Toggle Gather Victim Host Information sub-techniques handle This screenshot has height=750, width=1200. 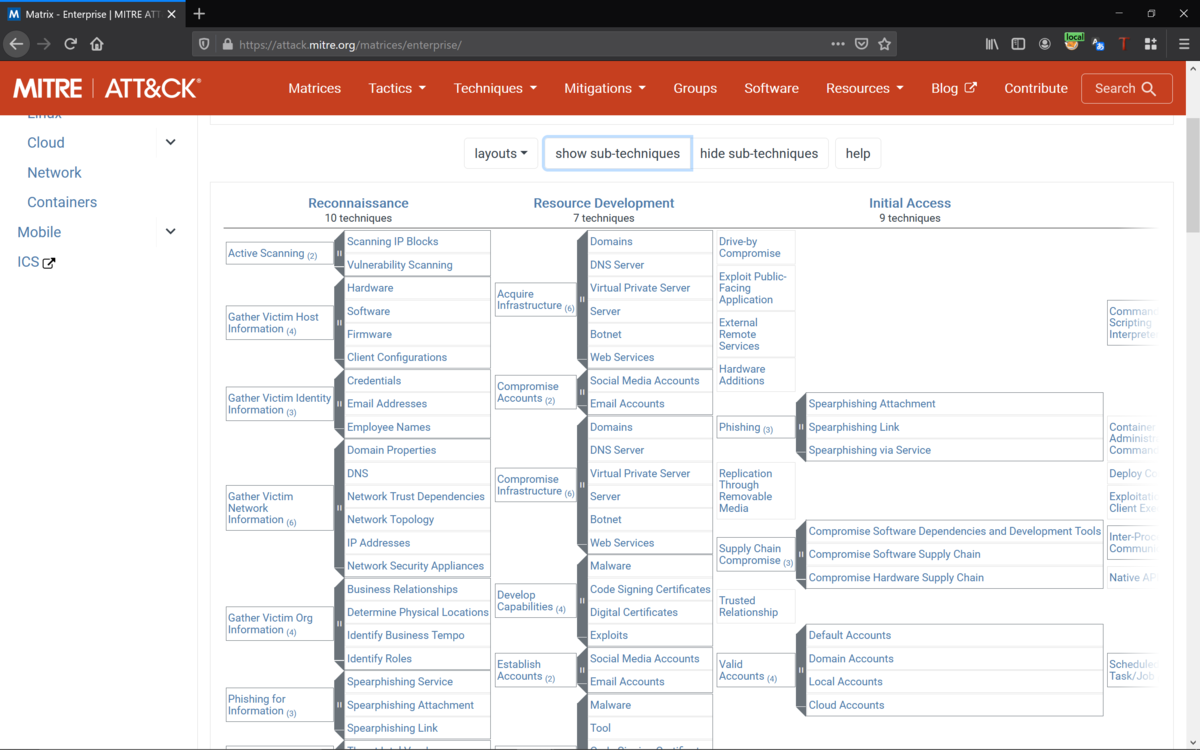pos(339,323)
